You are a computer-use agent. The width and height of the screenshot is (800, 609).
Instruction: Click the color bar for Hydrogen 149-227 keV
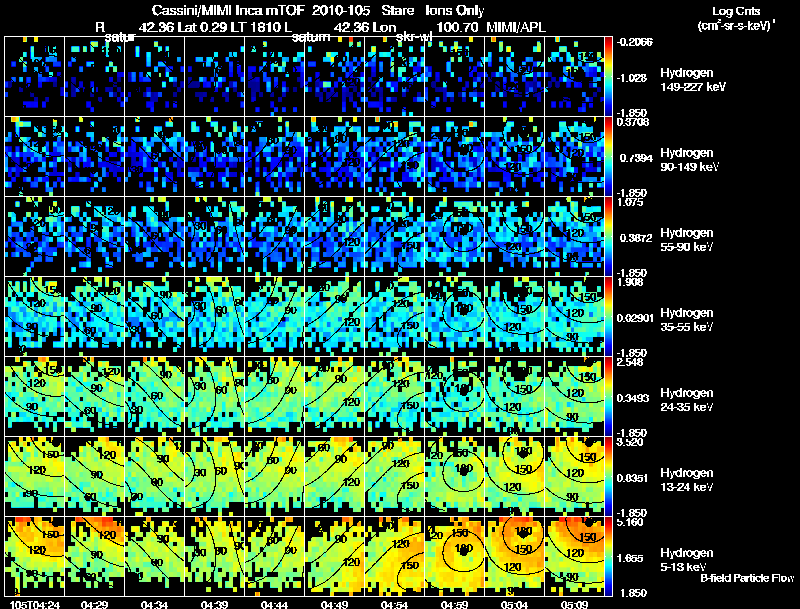pos(608,76)
